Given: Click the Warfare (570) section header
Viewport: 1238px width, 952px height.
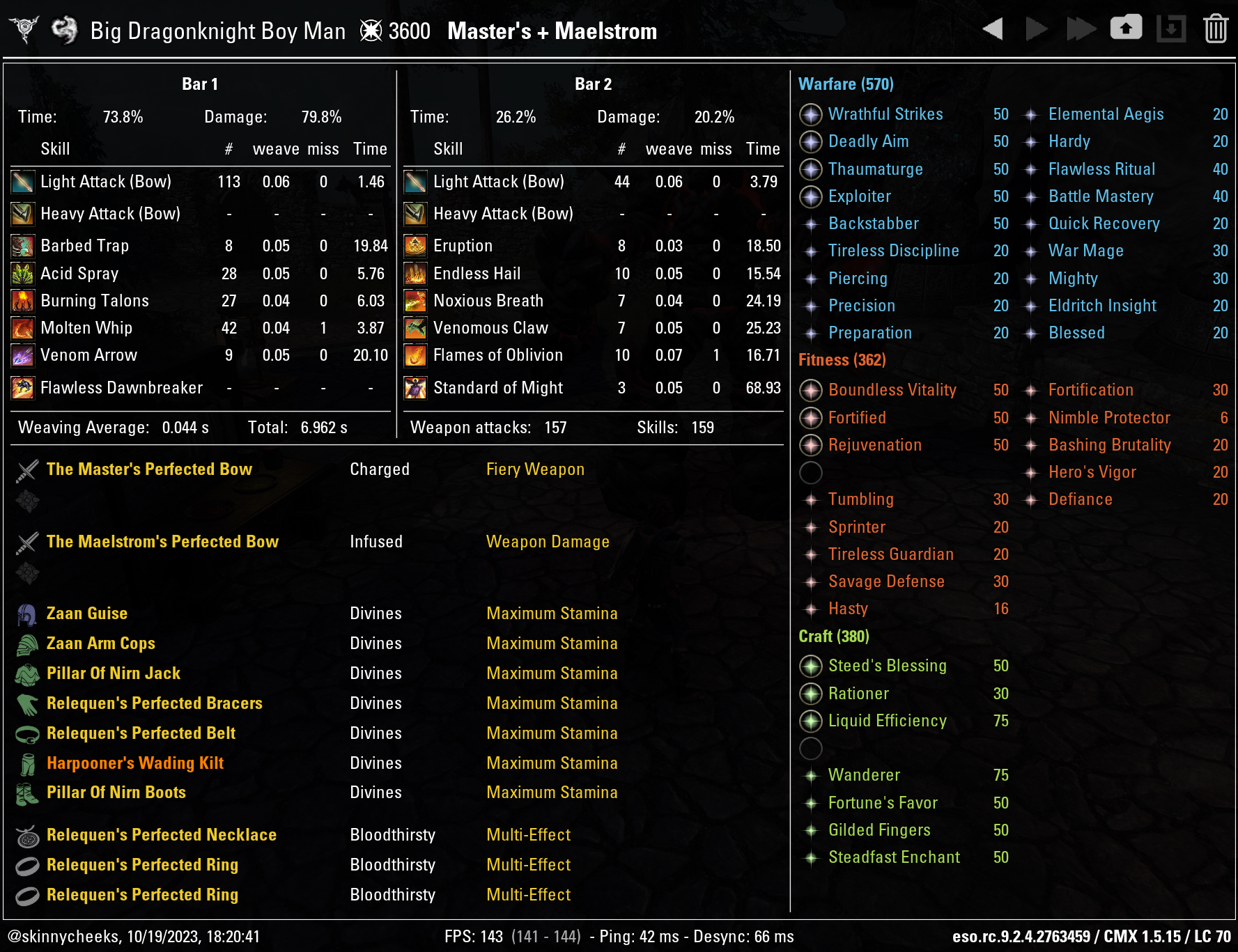Looking at the screenshot, I should 846,84.
